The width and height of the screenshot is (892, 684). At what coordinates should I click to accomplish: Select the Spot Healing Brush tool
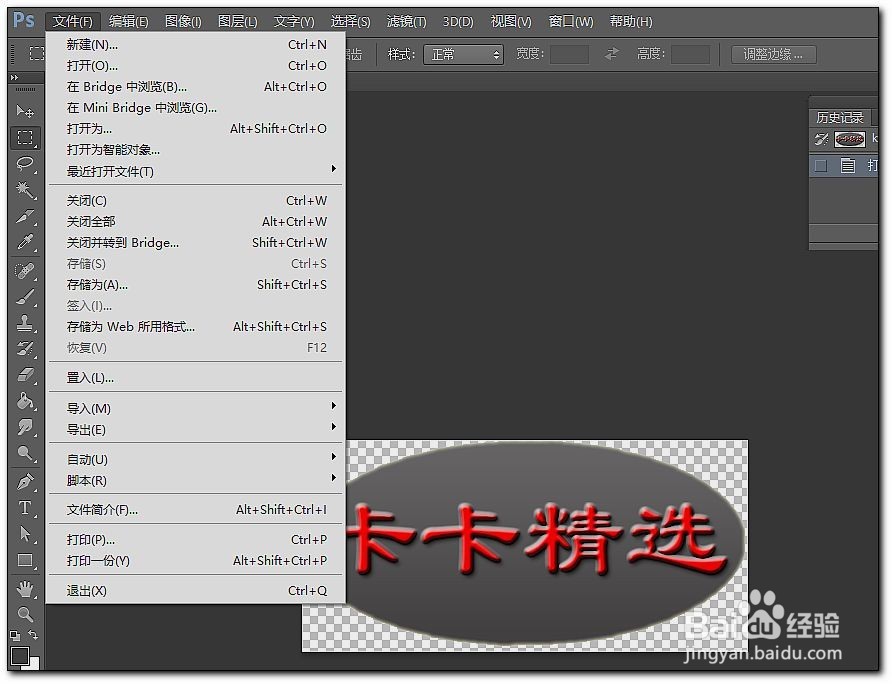click(x=25, y=270)
